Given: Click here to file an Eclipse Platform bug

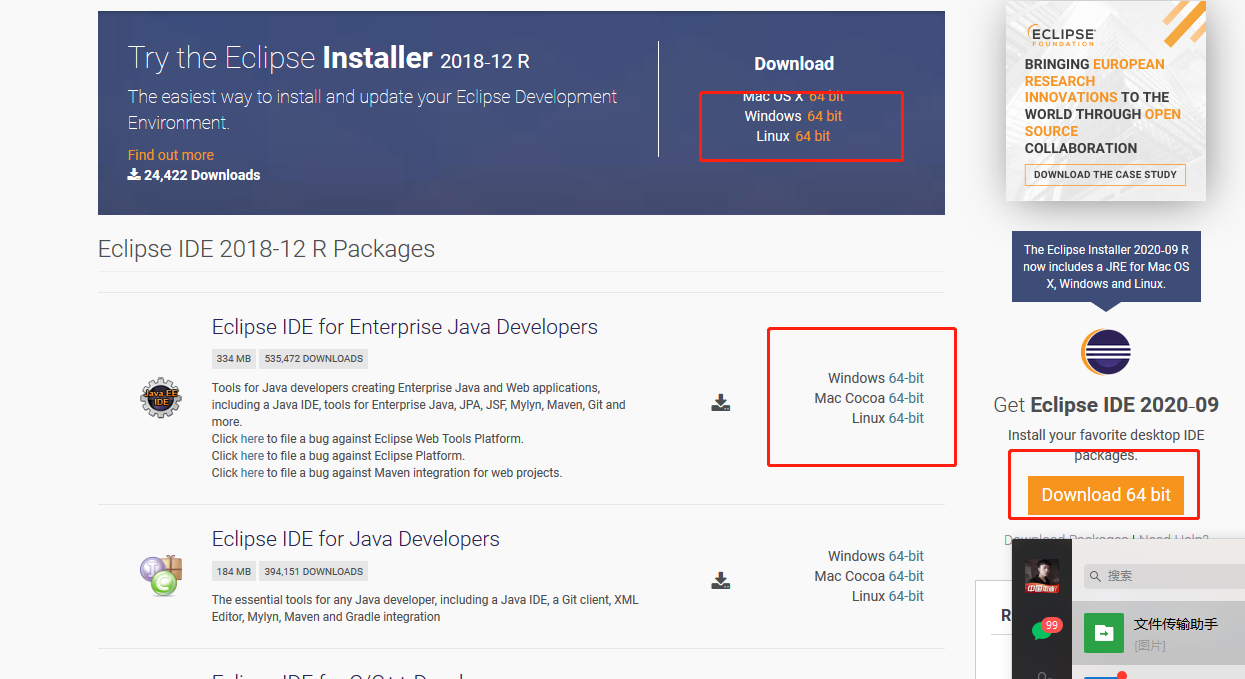Looking at the screenshot, I should click(x=252, y=455).
